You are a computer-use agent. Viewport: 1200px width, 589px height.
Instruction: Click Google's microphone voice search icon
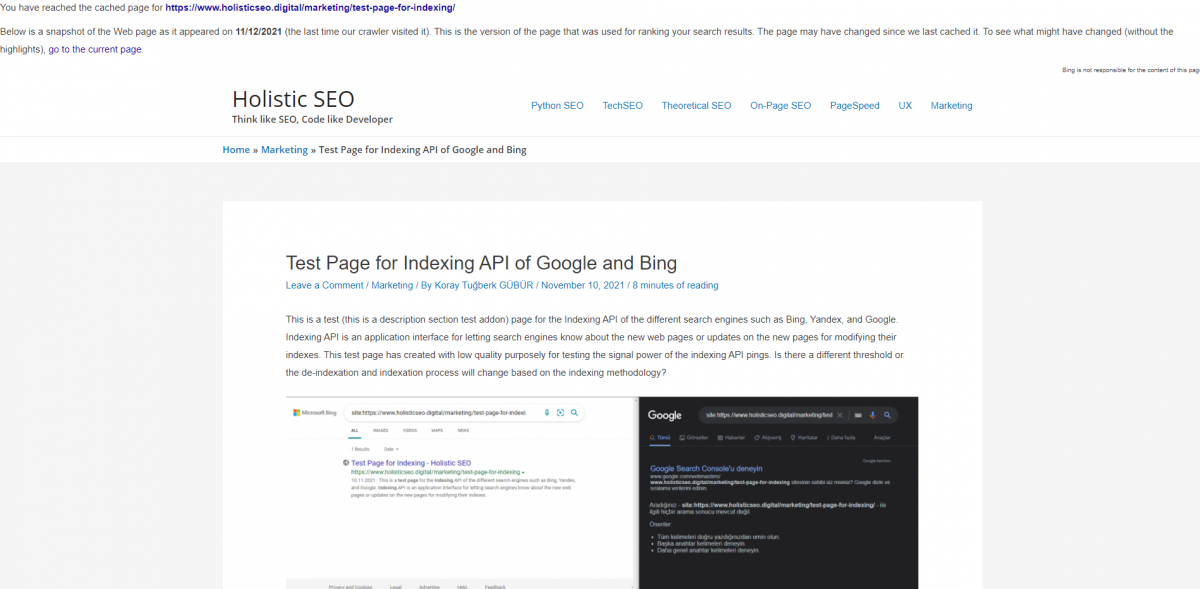click(x=872, y=415)
